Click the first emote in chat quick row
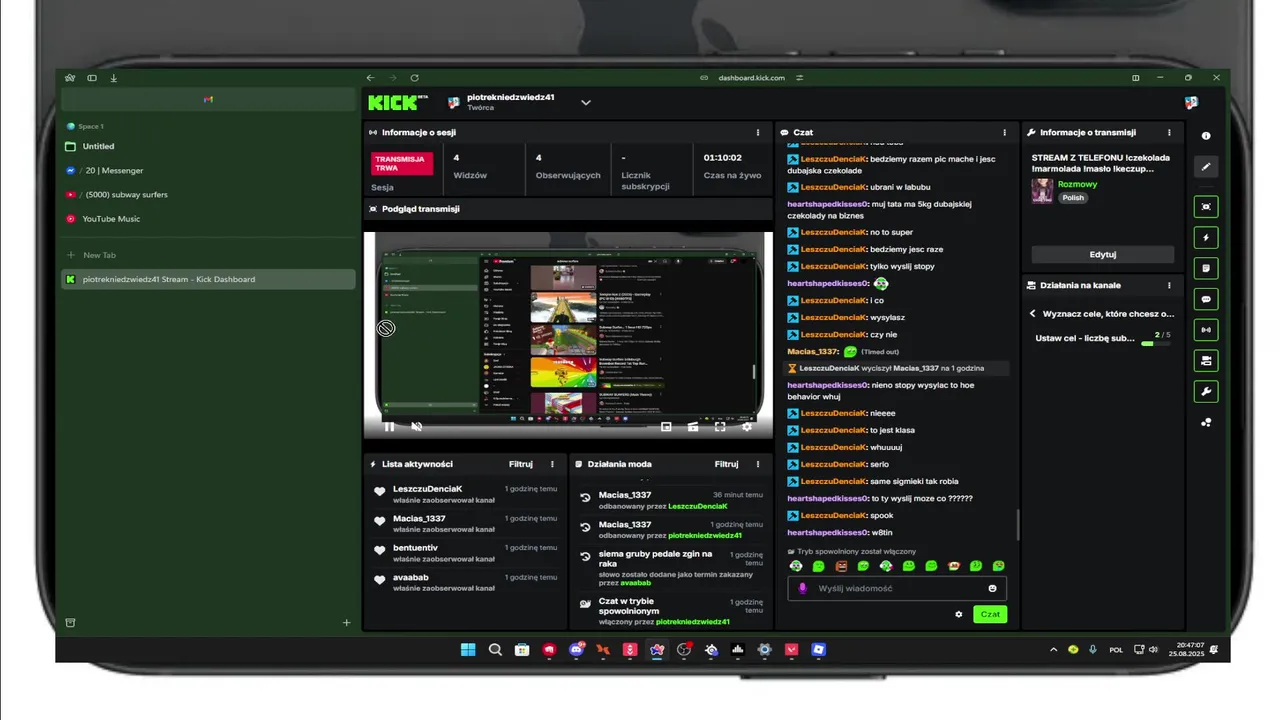Image resolution: width=1280 pixels, height=720 pixels. point(796,566)
